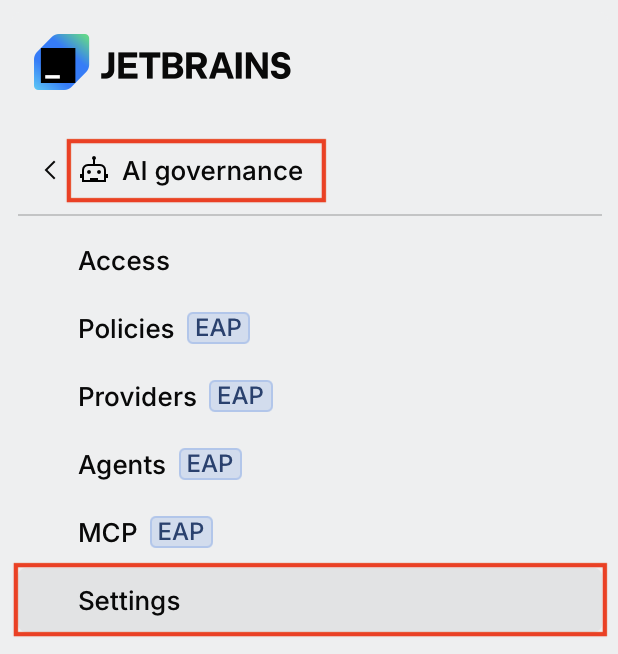Viewport: 618px width, 654px height.
Task: Select the highlighted Settings item
Action: click(x=310, y=600)
